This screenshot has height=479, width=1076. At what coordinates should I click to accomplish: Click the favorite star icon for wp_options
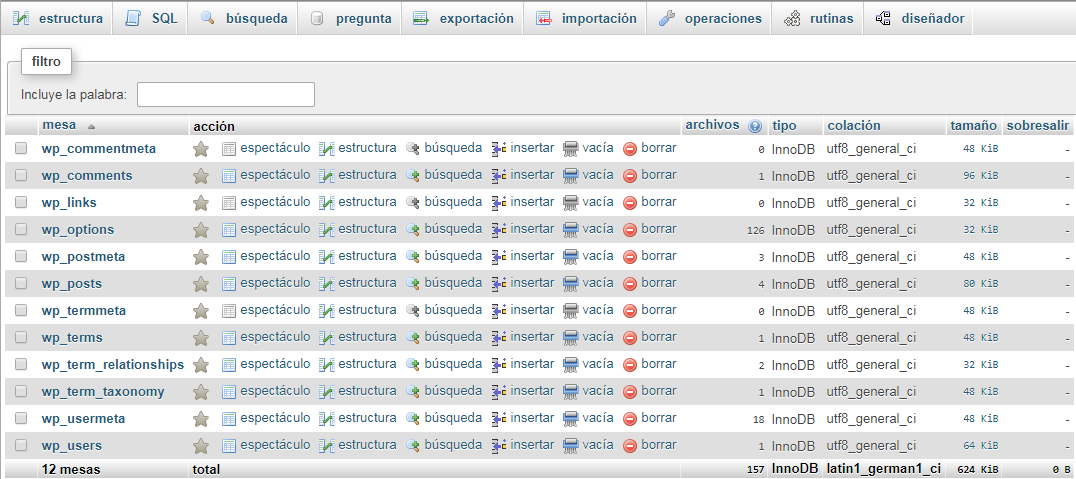(x=200, y=230)
